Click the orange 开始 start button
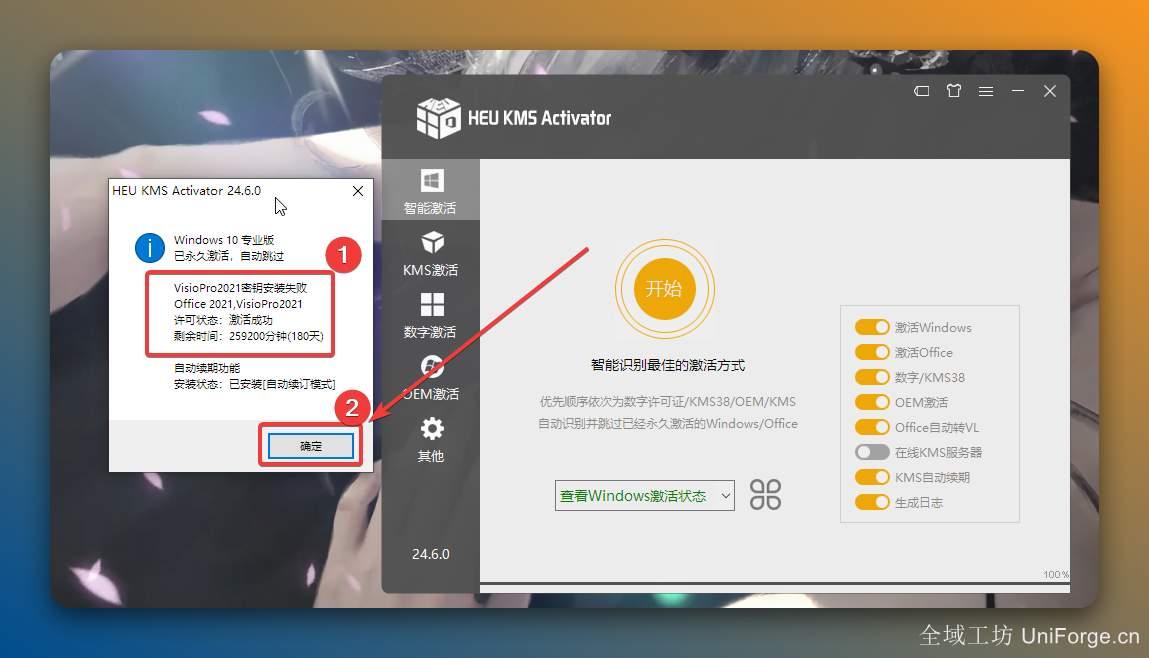 pos(665,289)
